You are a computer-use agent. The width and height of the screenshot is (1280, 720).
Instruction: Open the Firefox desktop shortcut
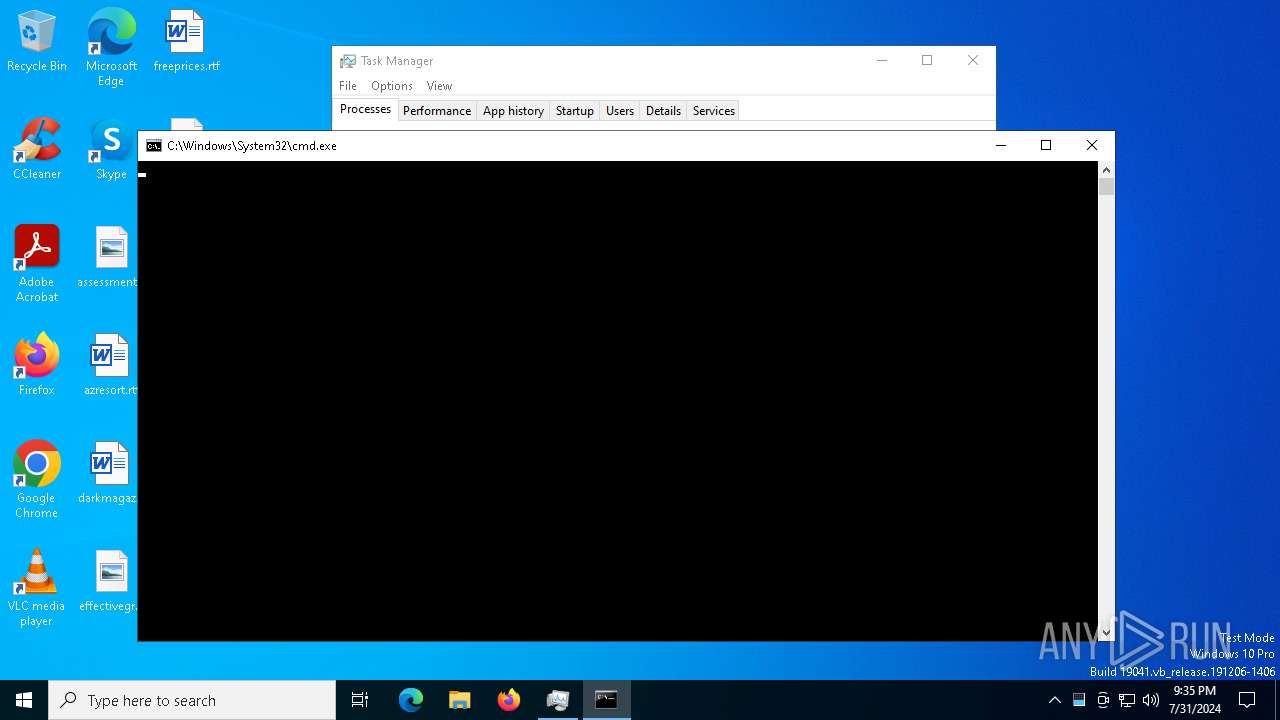[x=37, y=366]
